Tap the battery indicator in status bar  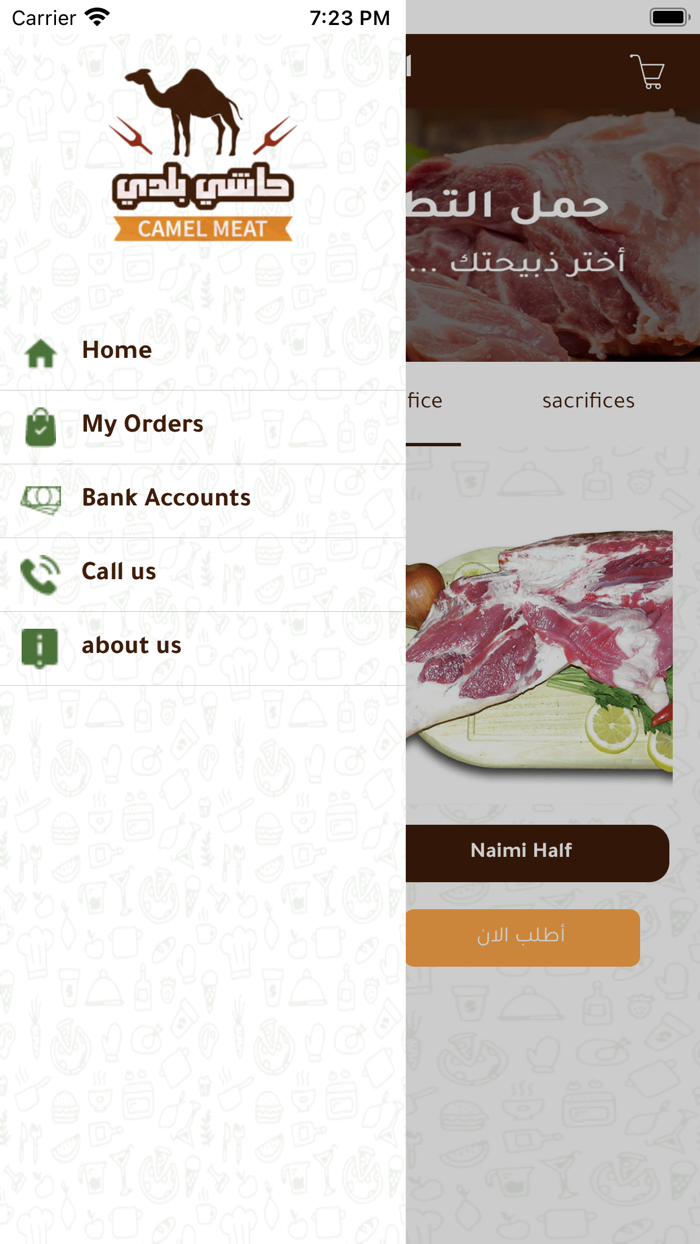point(669,17)
